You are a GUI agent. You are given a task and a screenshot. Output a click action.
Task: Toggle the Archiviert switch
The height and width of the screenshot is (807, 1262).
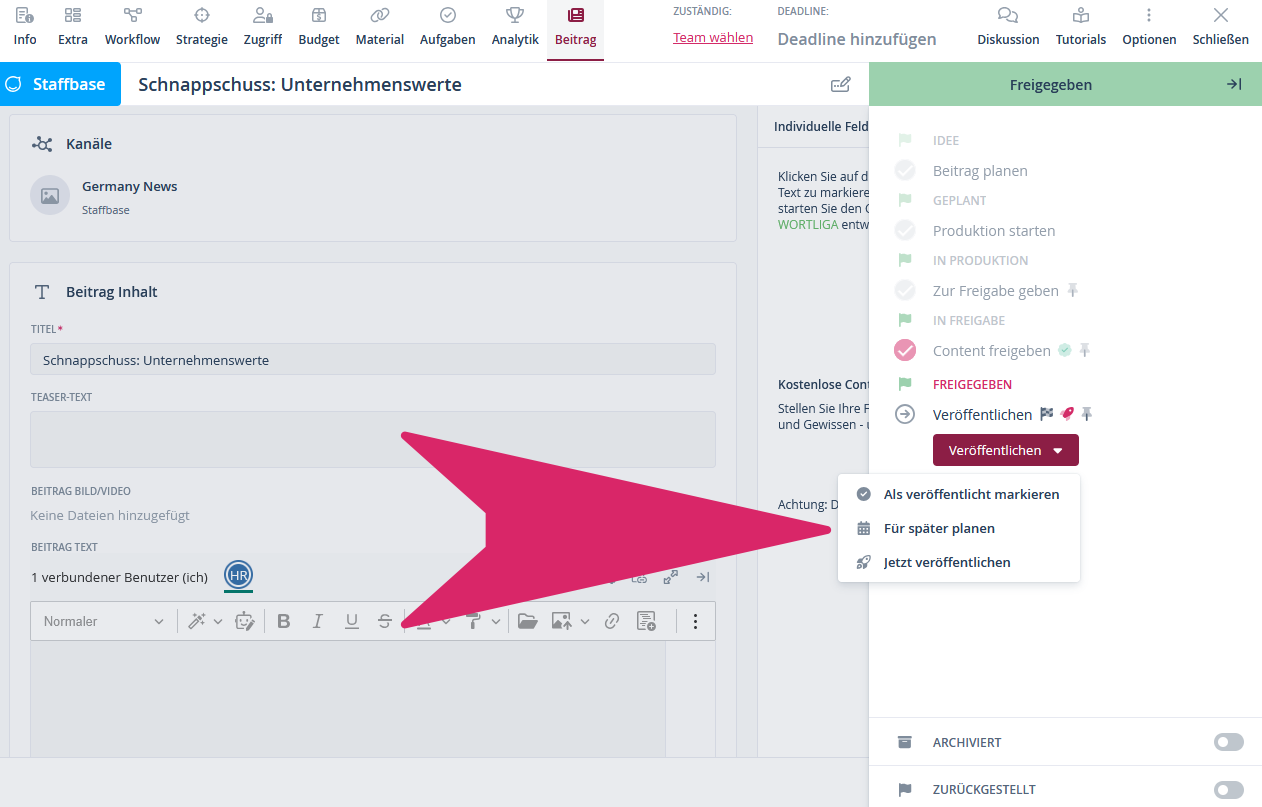(x=1228, y=742)
